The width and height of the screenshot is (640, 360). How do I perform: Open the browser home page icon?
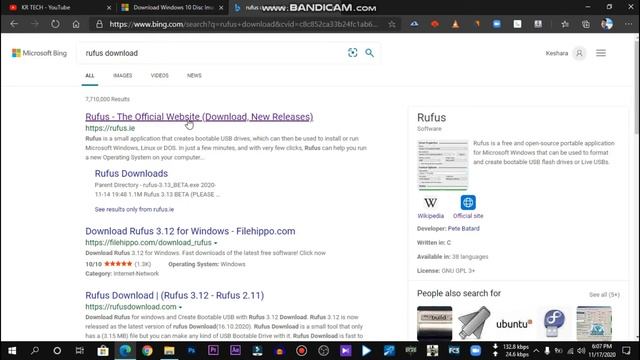[76, 24]
